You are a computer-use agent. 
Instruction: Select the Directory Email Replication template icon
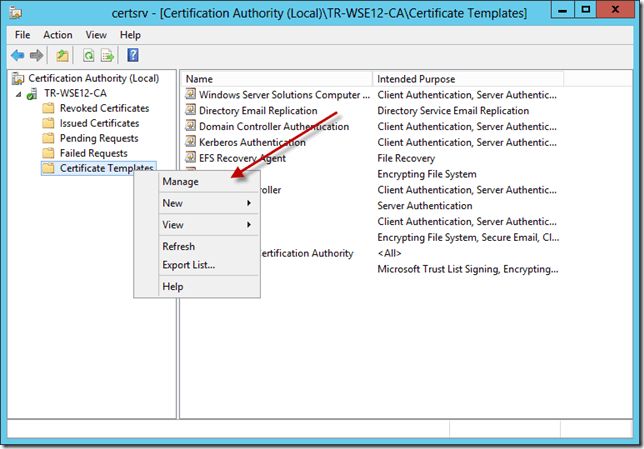[191, 111]
